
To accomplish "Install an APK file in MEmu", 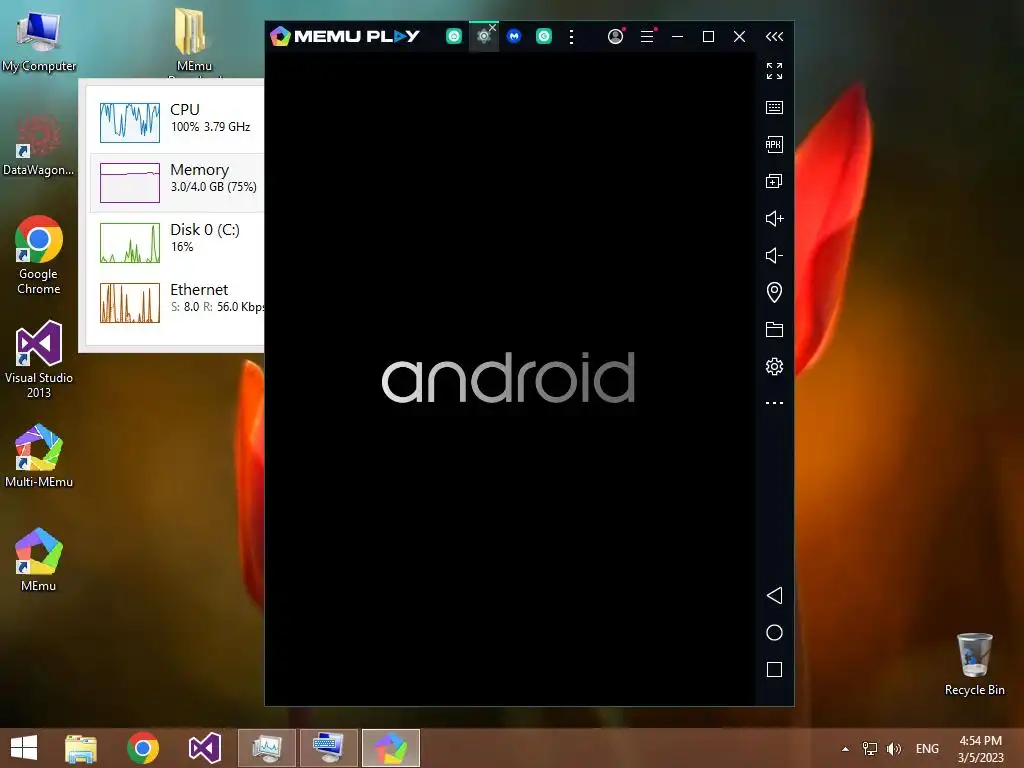I will click(x=775, y=144).
